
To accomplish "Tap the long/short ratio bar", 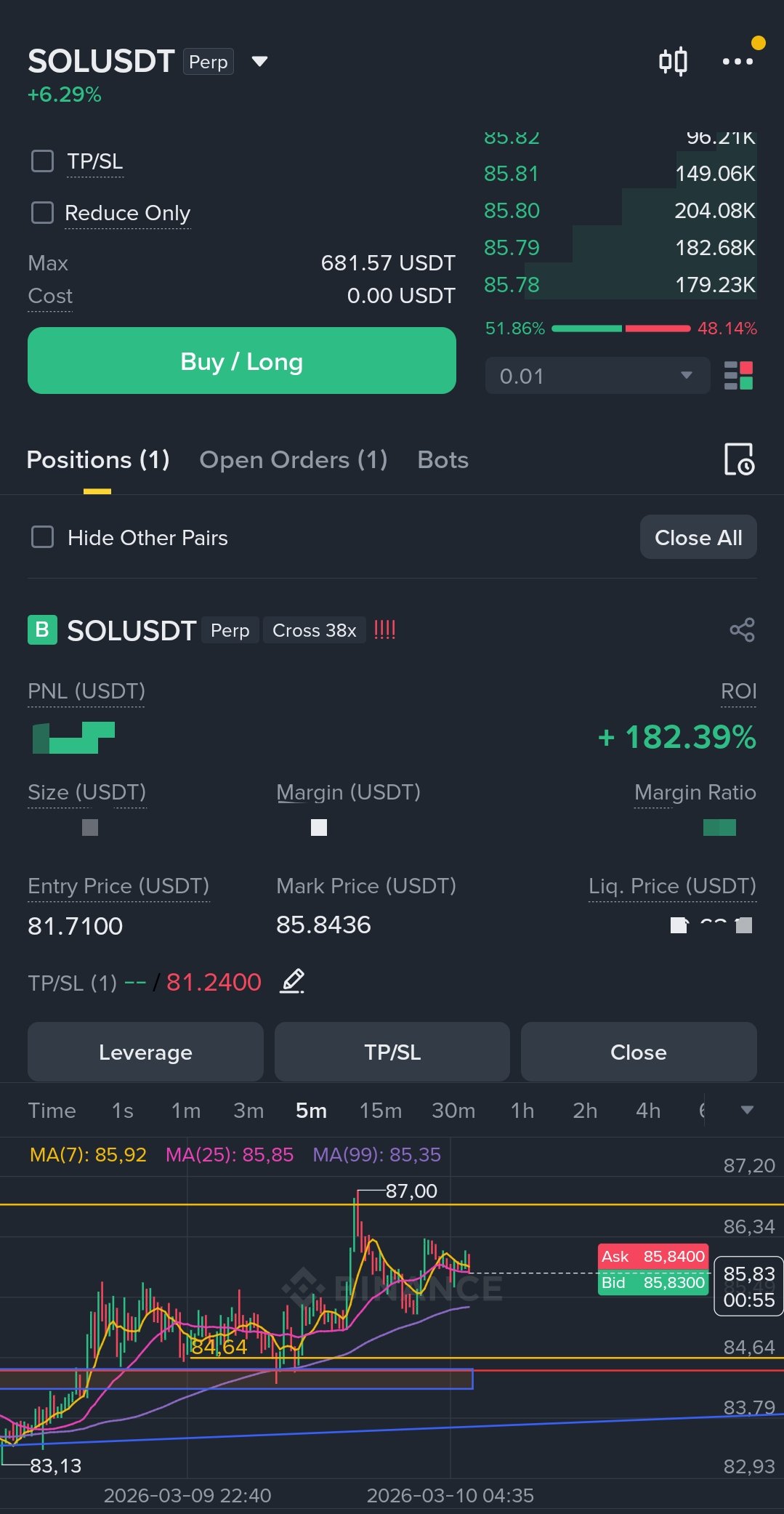I will coord(621,329).
